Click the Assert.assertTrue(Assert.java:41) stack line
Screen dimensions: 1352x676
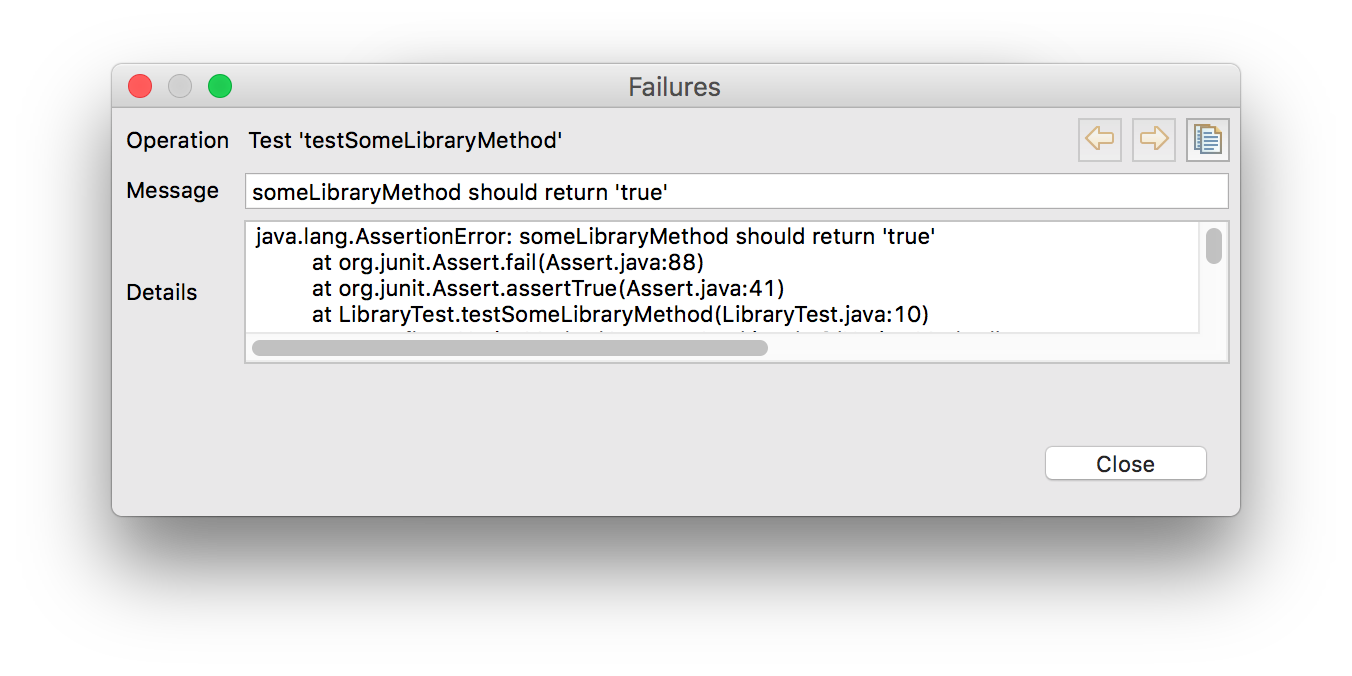pos(547,289)
